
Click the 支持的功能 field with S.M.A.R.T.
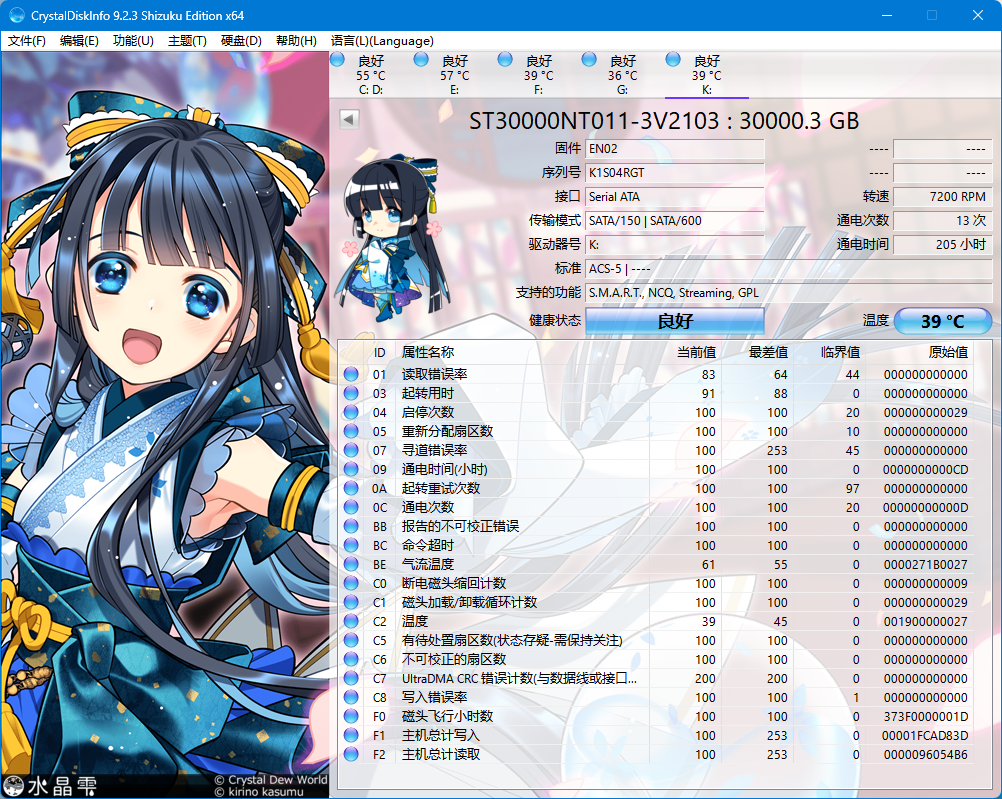pyautogui.click(x=789, y=293)
